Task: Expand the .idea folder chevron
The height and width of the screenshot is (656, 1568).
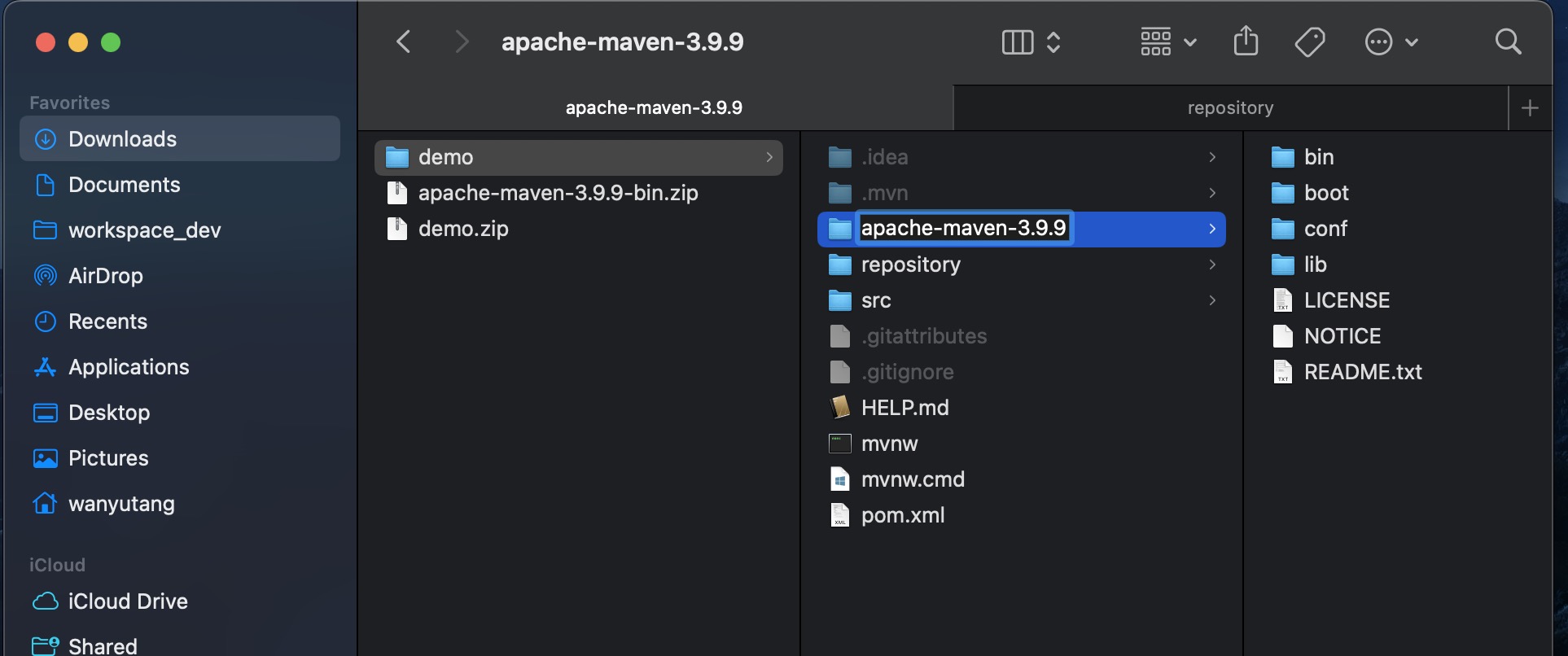Action: (1212, 157)
